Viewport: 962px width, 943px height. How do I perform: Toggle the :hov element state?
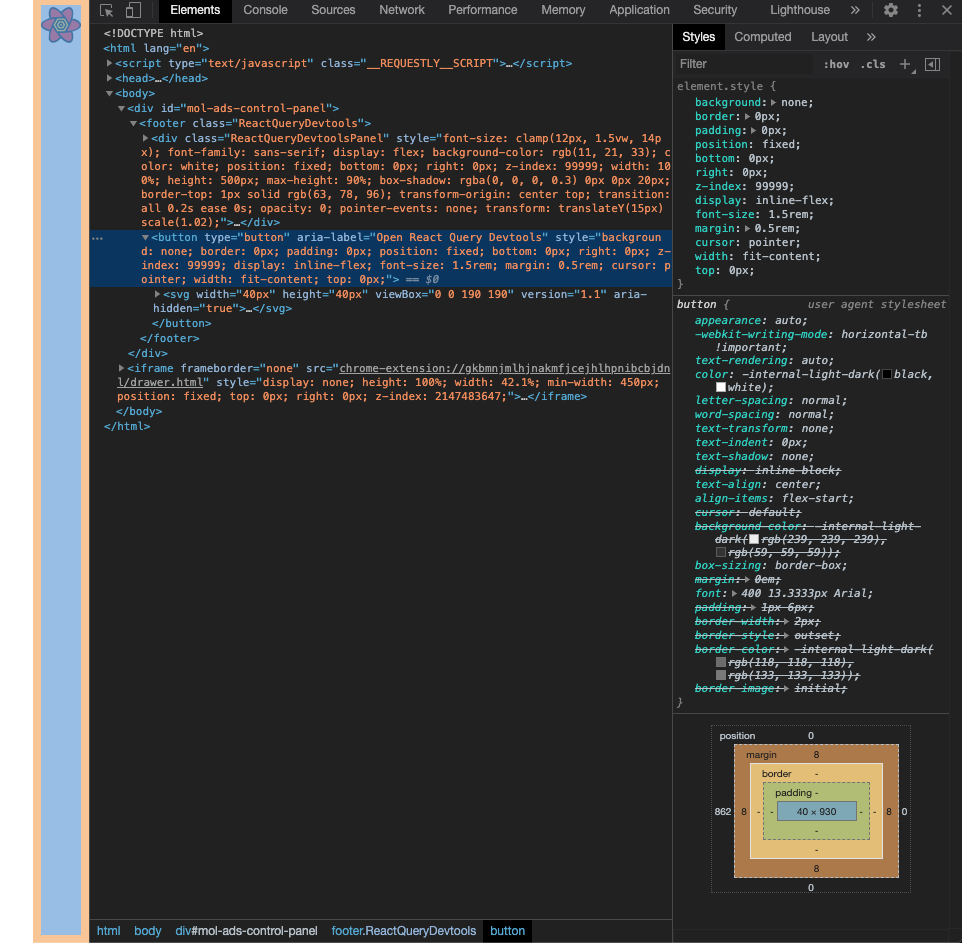(836, 64)
